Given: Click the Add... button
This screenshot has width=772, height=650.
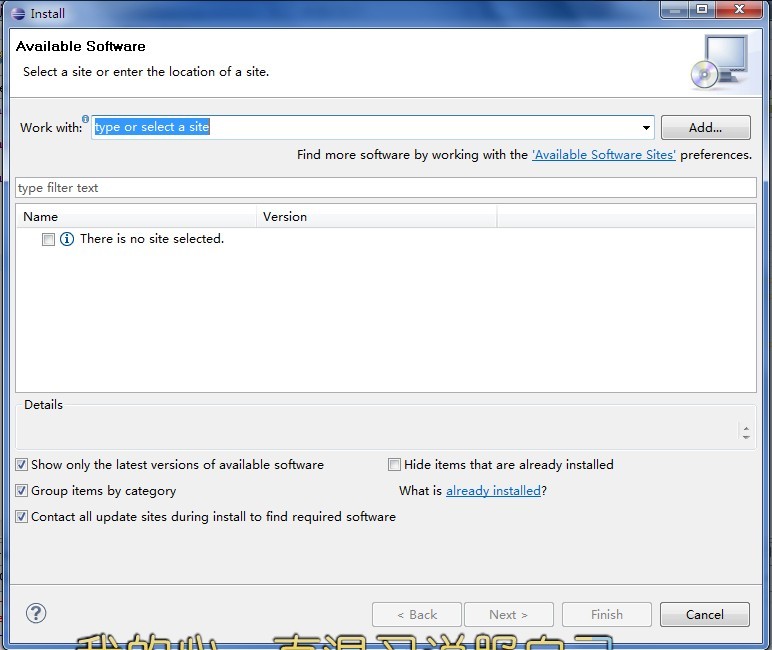Looking at the screenshot, I should coord(706,128).
